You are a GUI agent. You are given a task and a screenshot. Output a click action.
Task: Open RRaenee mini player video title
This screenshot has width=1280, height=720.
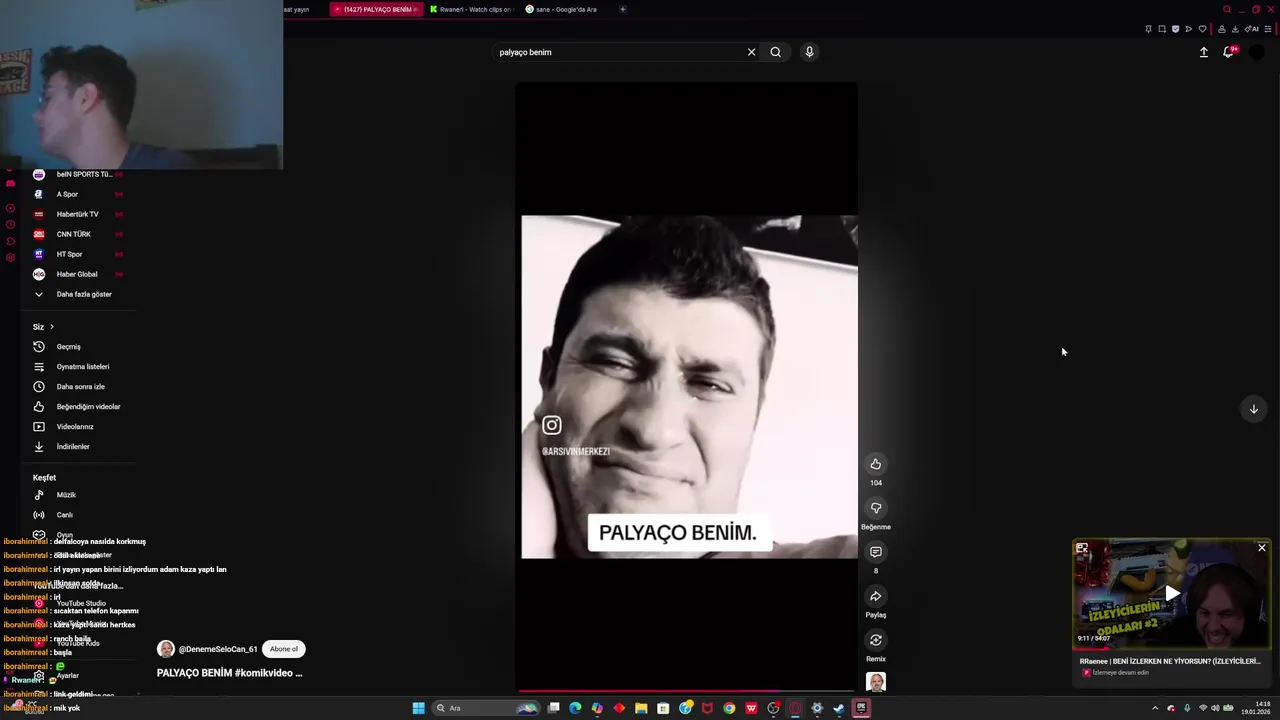(1170, 661)
